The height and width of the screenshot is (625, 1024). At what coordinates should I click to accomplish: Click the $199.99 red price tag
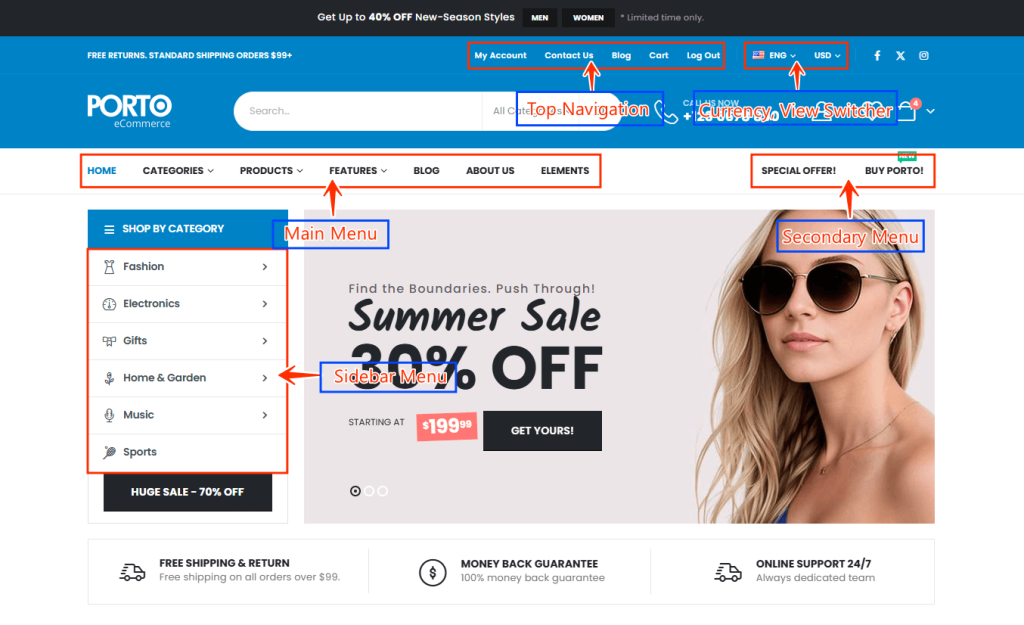[447, 426]
